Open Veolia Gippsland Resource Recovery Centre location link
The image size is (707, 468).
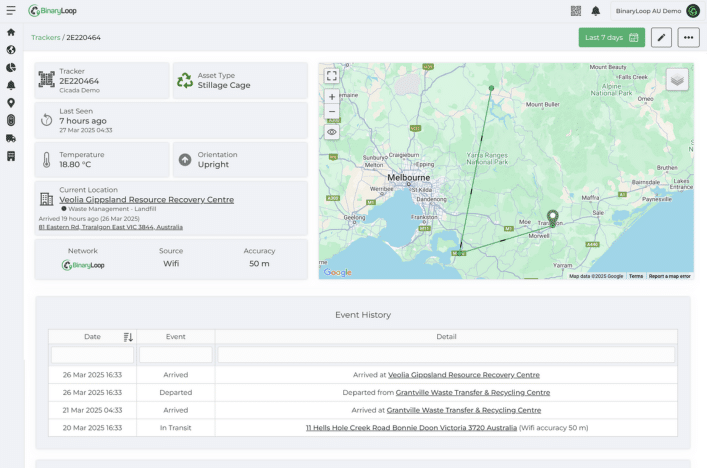pyautogui.click(x=147, y=199)
